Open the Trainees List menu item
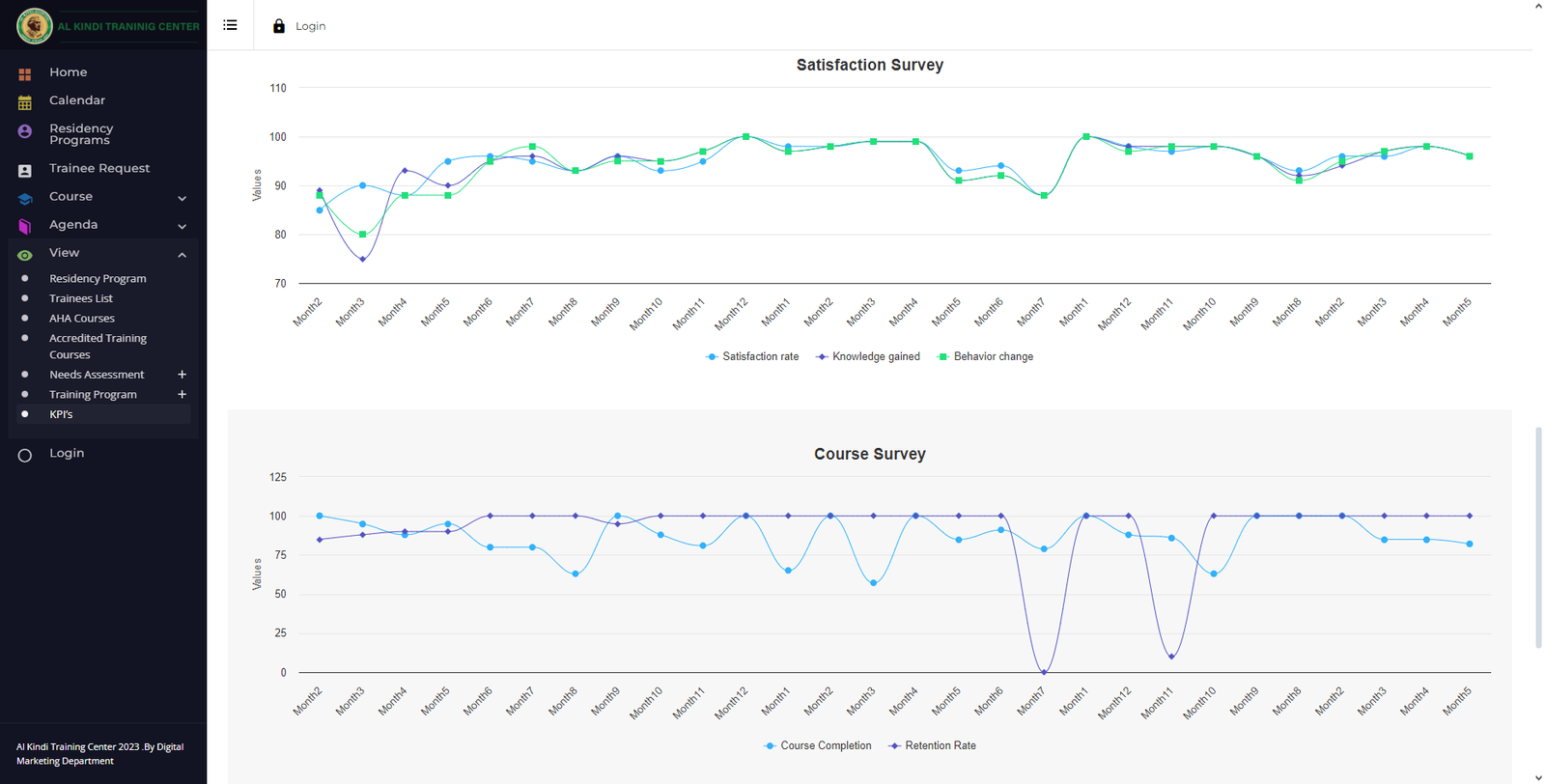The image size is (1545, 784). click(x=81, y=298)
